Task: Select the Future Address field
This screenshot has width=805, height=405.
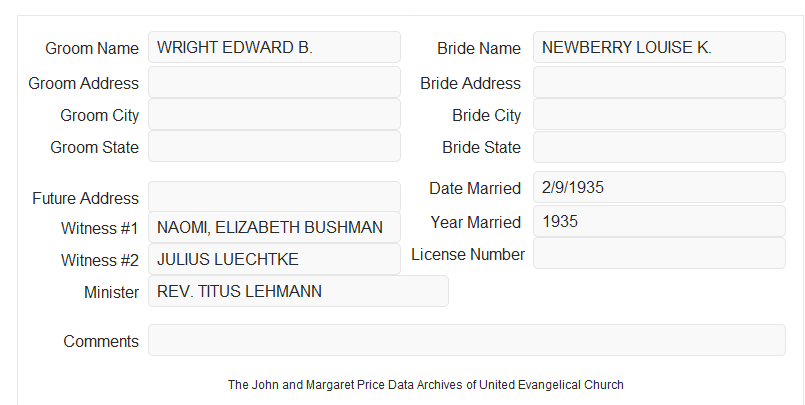Action: (x=274, y=197)
